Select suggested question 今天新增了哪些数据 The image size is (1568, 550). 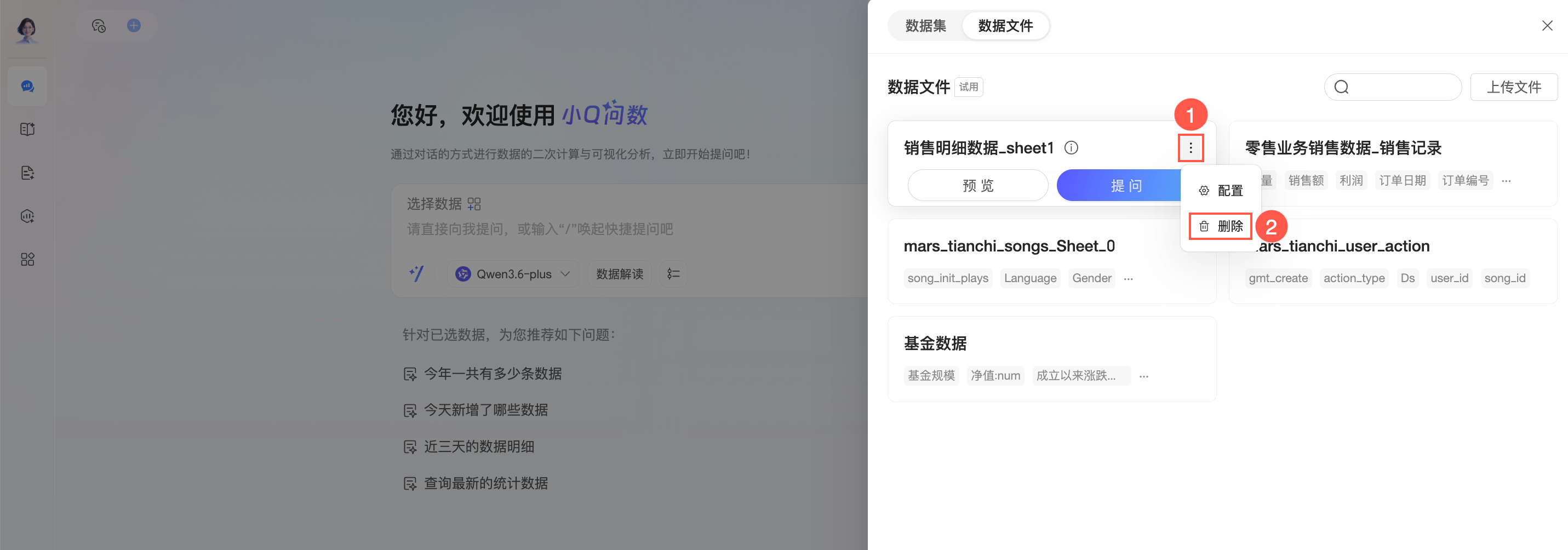coord(476,410)
